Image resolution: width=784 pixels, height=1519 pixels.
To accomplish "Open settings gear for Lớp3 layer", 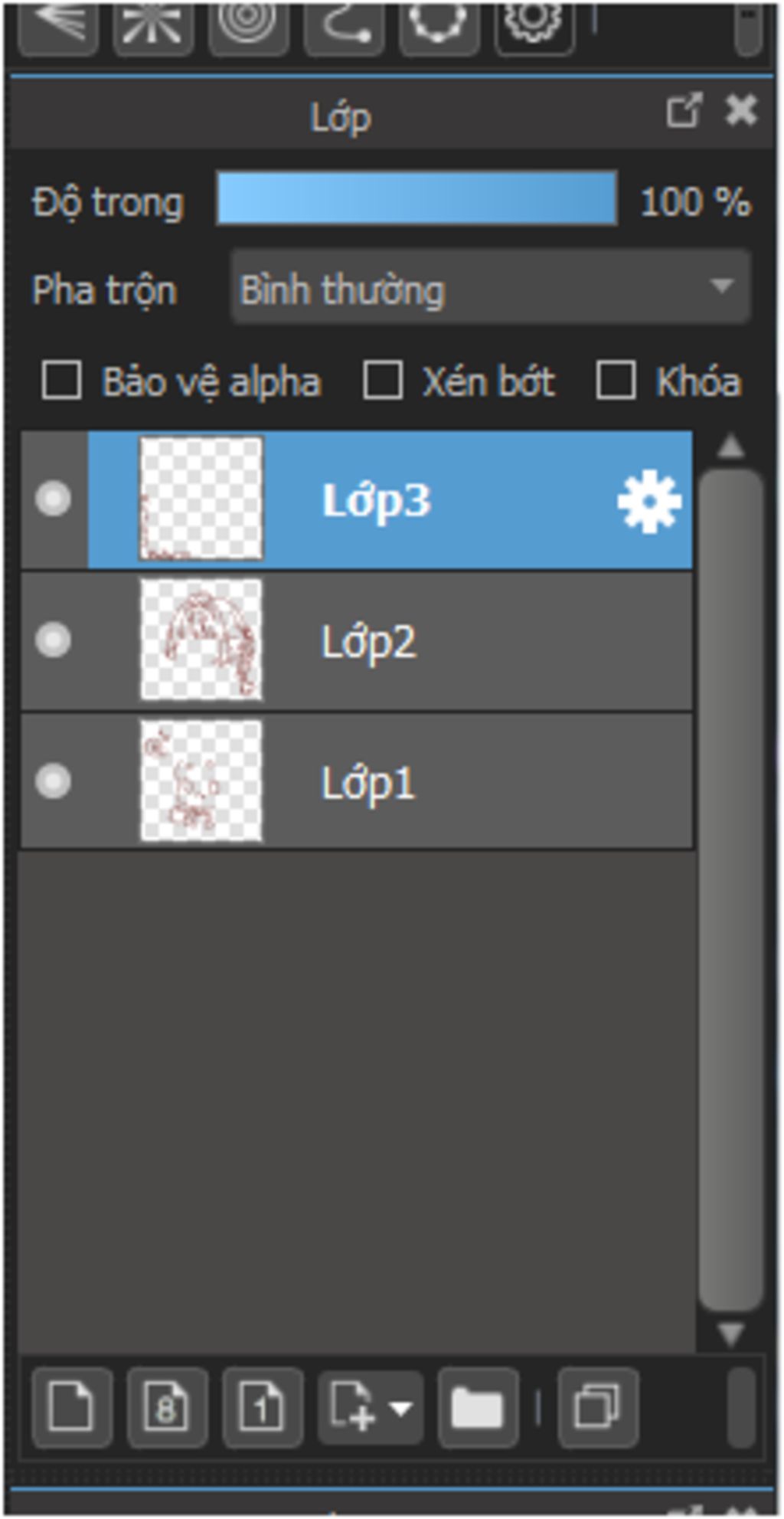I will tap(648, 502).
